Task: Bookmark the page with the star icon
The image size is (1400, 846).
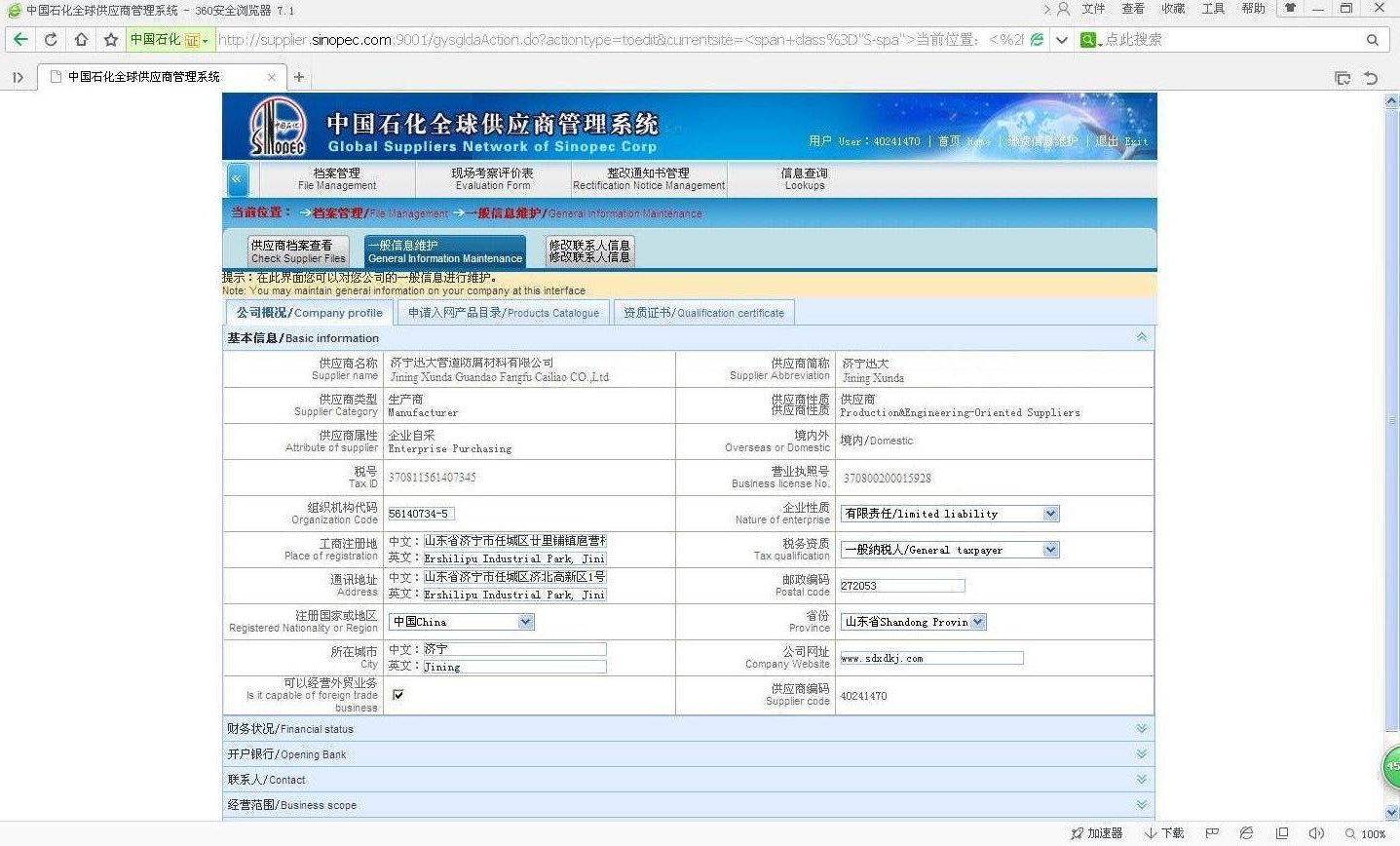Action: pyautogui.click(x=110, y=40)
